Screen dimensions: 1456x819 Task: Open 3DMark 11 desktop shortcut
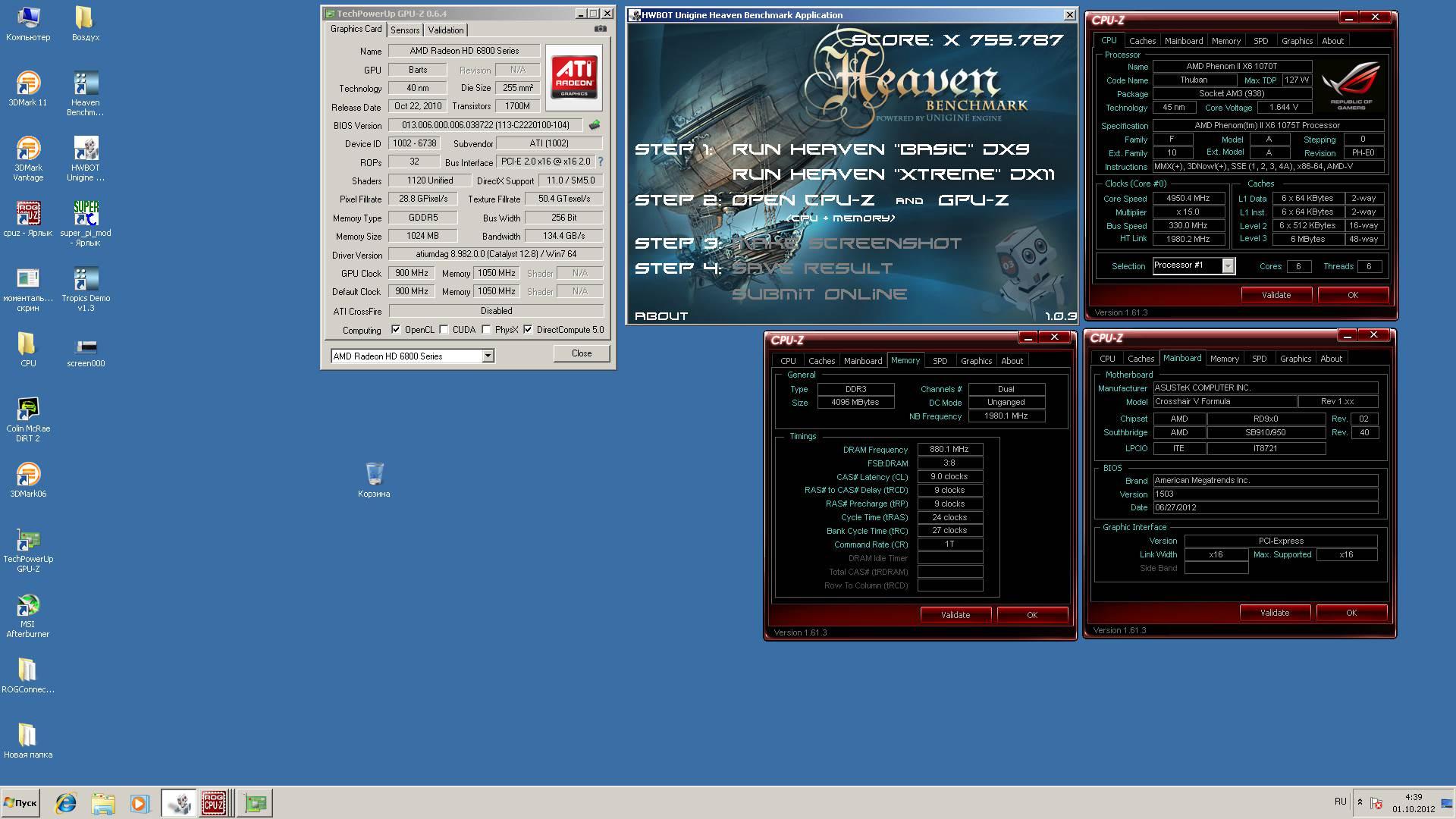click(x=28, y=89)
